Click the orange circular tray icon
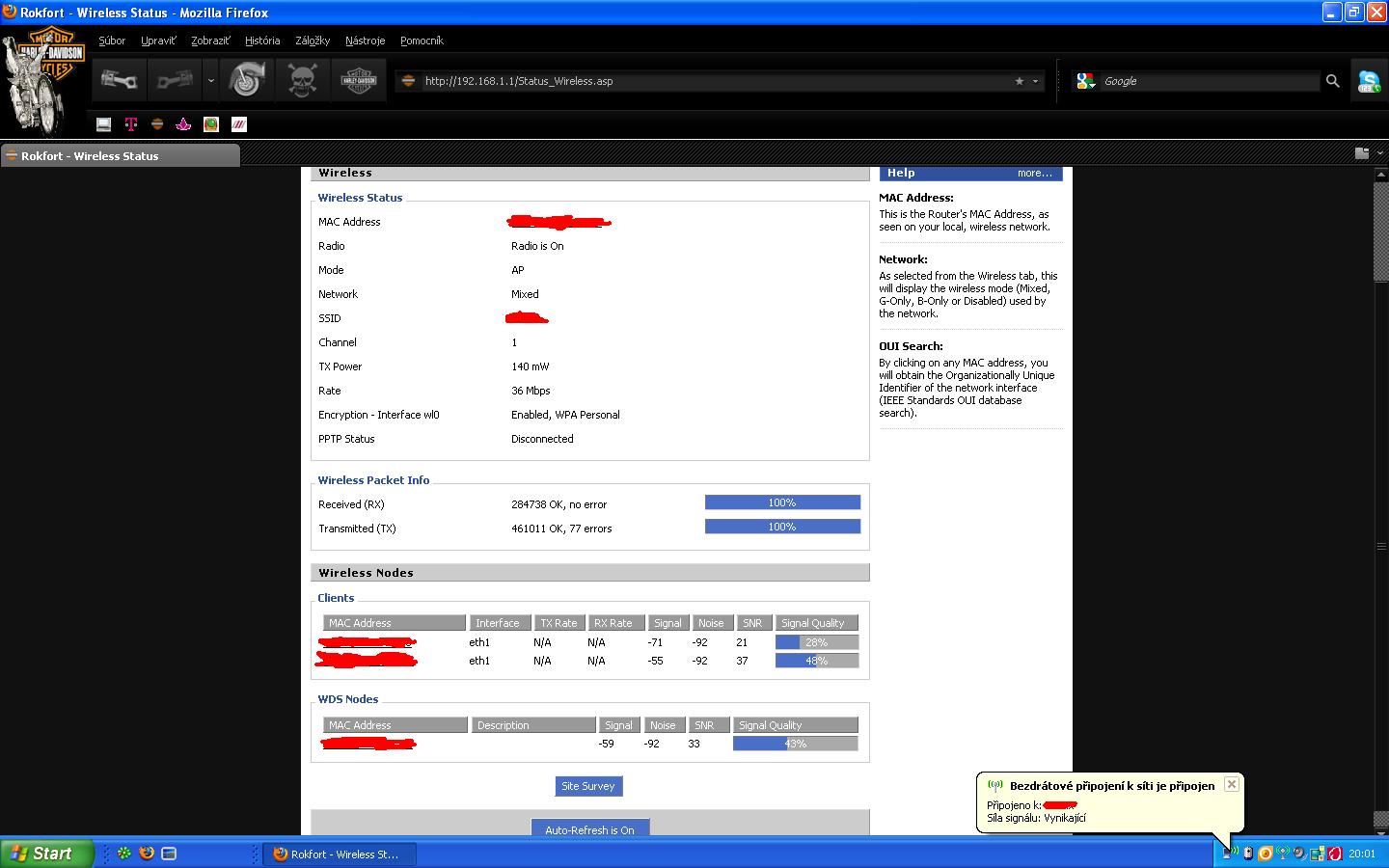Image resolution: width=1389 pixels, height=868 pixels. [1265, 853]
